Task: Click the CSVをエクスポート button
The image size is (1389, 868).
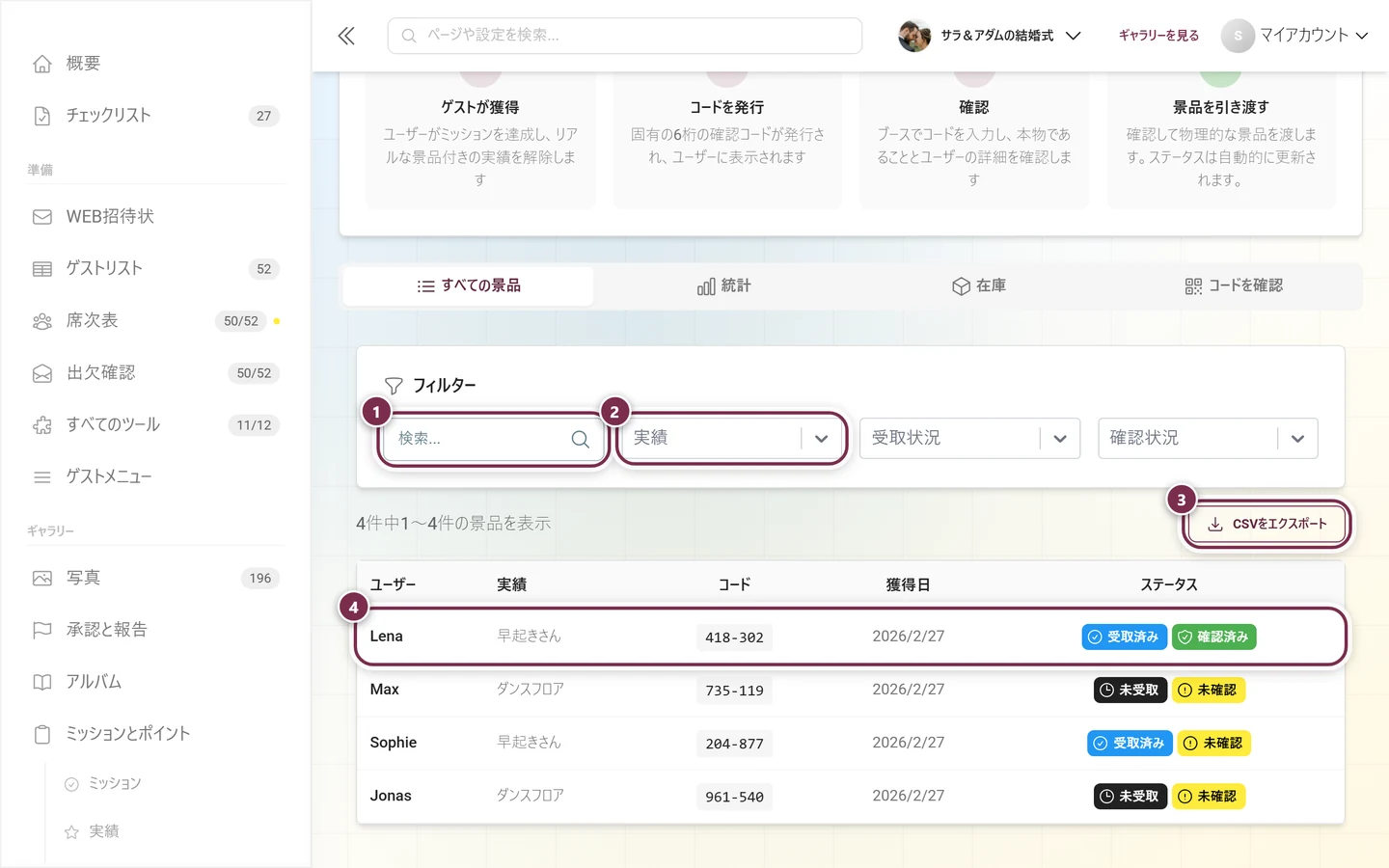Action: coord(1267,525)
